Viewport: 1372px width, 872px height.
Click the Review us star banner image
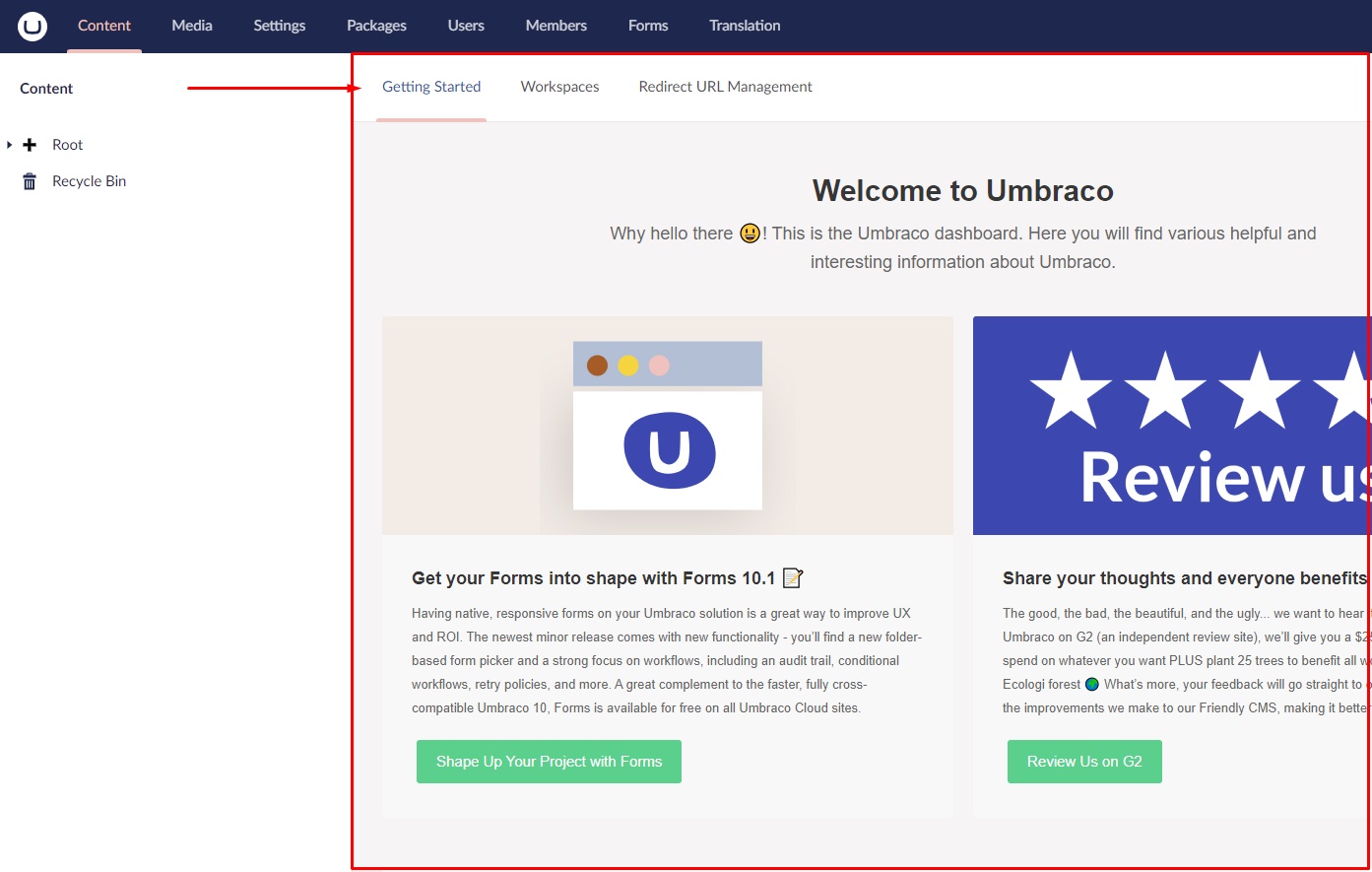pyautogui.click(x=1171, y=426)
